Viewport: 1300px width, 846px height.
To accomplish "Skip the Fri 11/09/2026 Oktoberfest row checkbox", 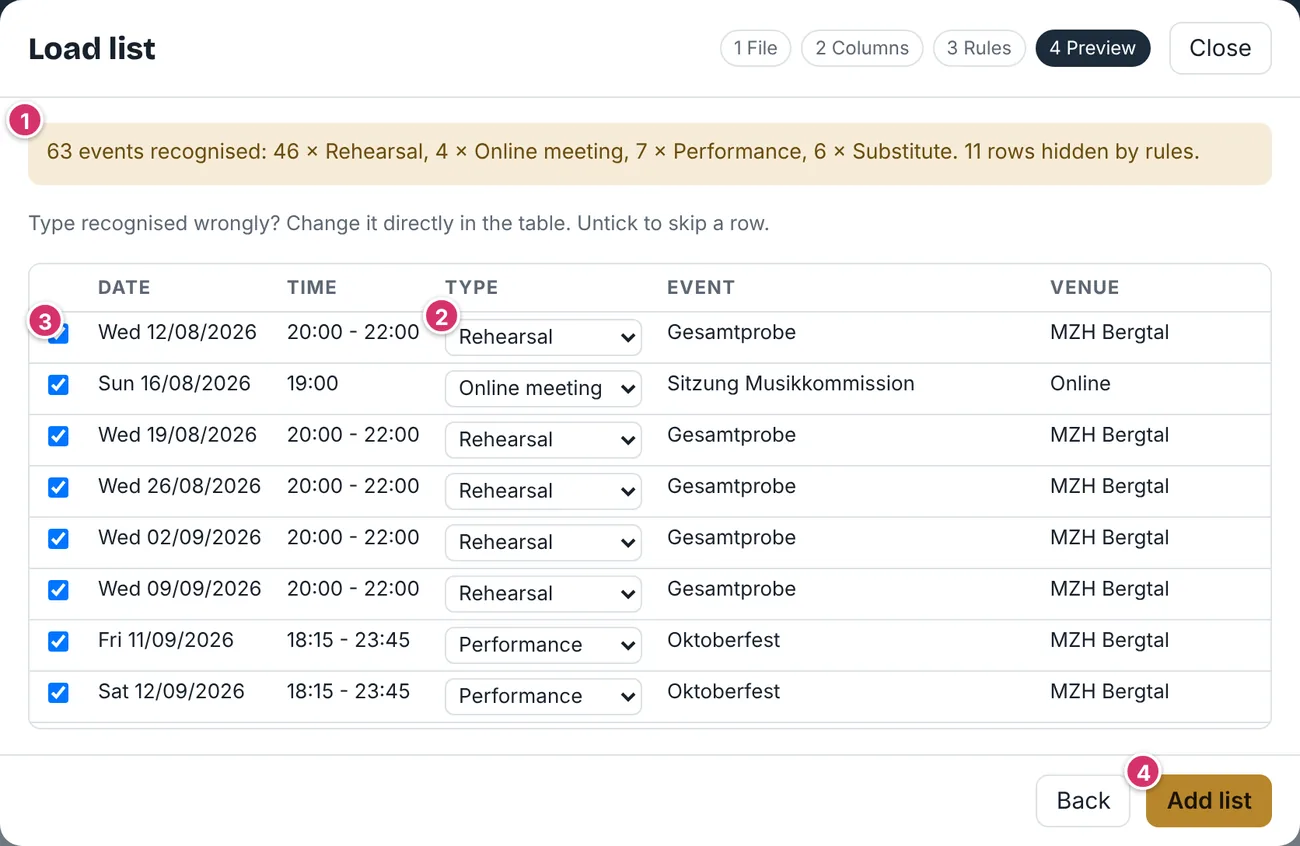I will [x=59, y=641].
